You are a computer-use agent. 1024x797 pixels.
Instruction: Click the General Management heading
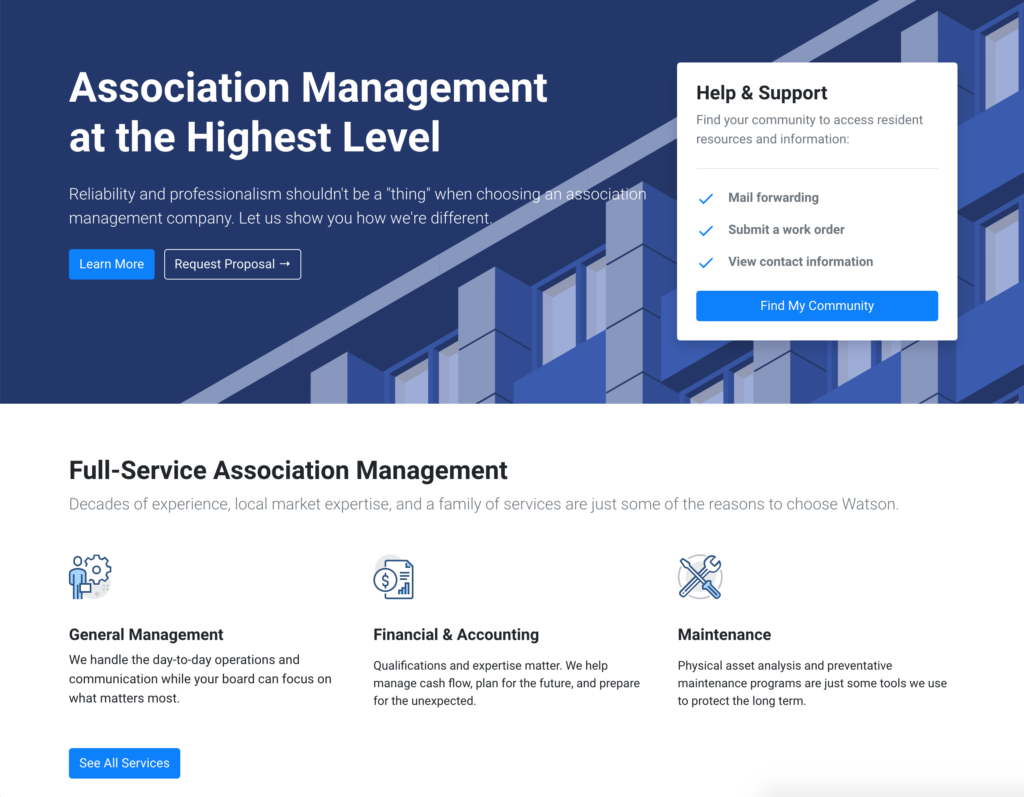146,634
